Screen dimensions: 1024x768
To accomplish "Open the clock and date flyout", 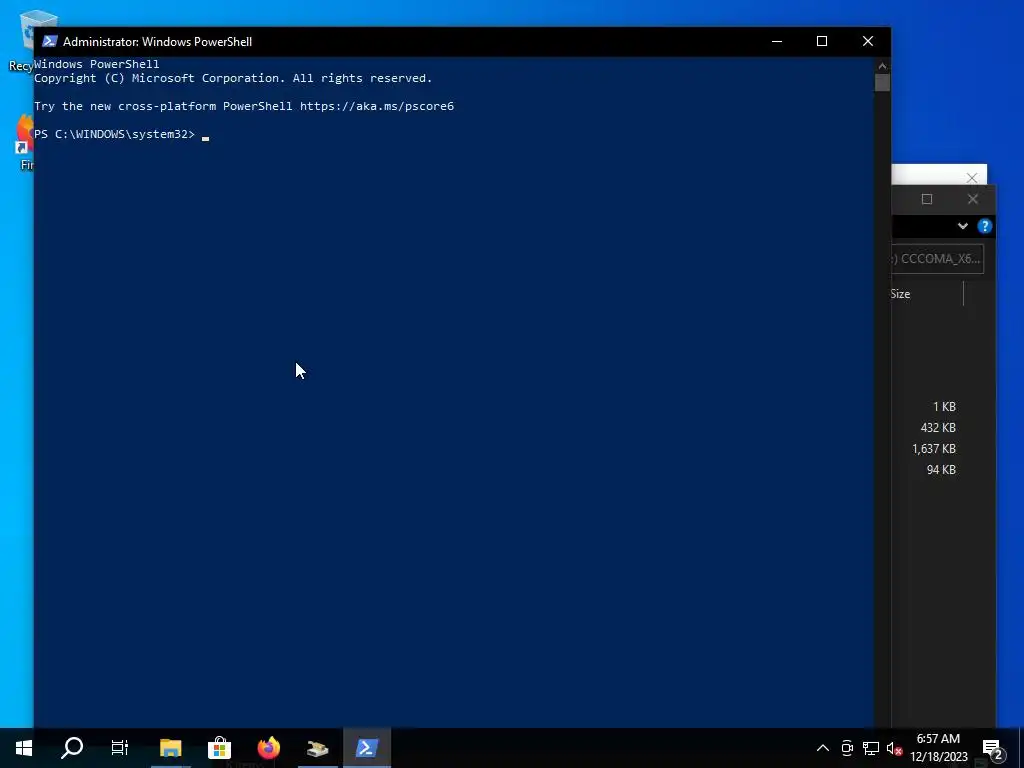I will pos(938,748).
